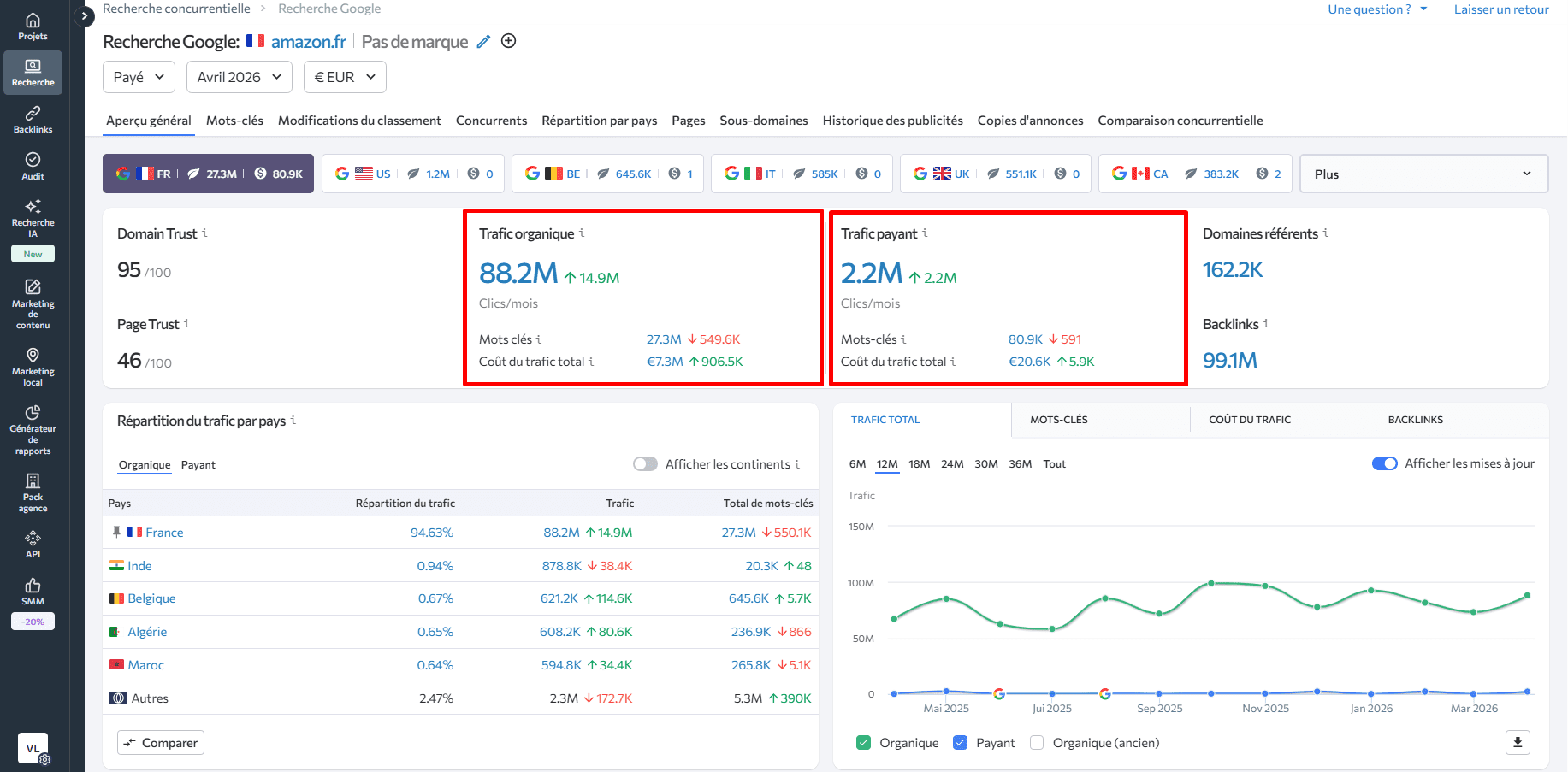Viewport: 1568px width, 772px height.
Task: Click info icon beside Domaines référents
Action: pos(1326,233)
